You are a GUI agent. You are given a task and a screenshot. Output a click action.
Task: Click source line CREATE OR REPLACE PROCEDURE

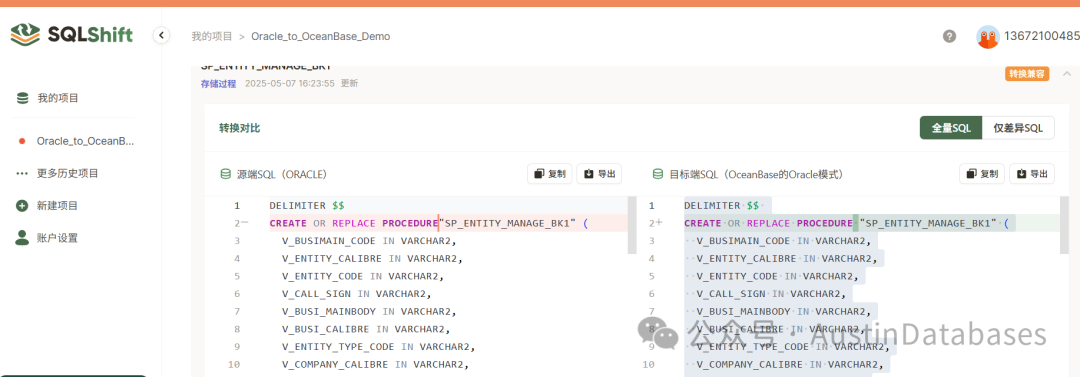click(427, 223)
